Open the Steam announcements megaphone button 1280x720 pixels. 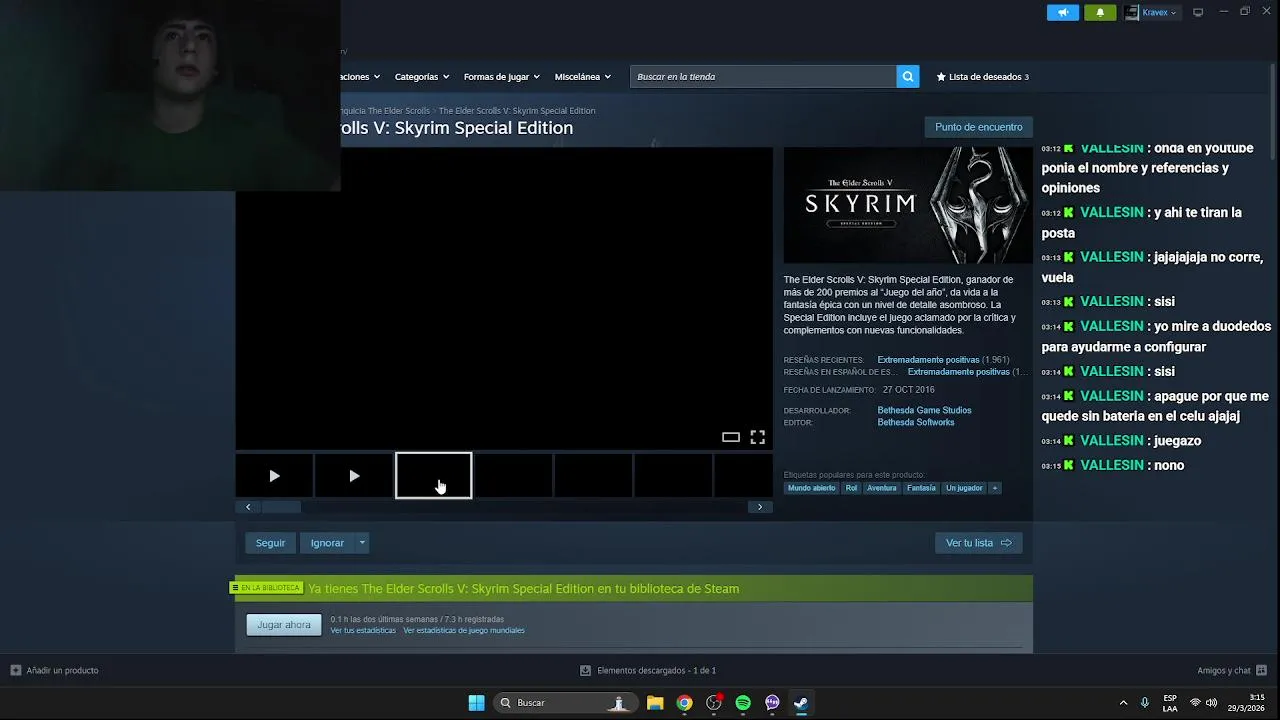1062,12
